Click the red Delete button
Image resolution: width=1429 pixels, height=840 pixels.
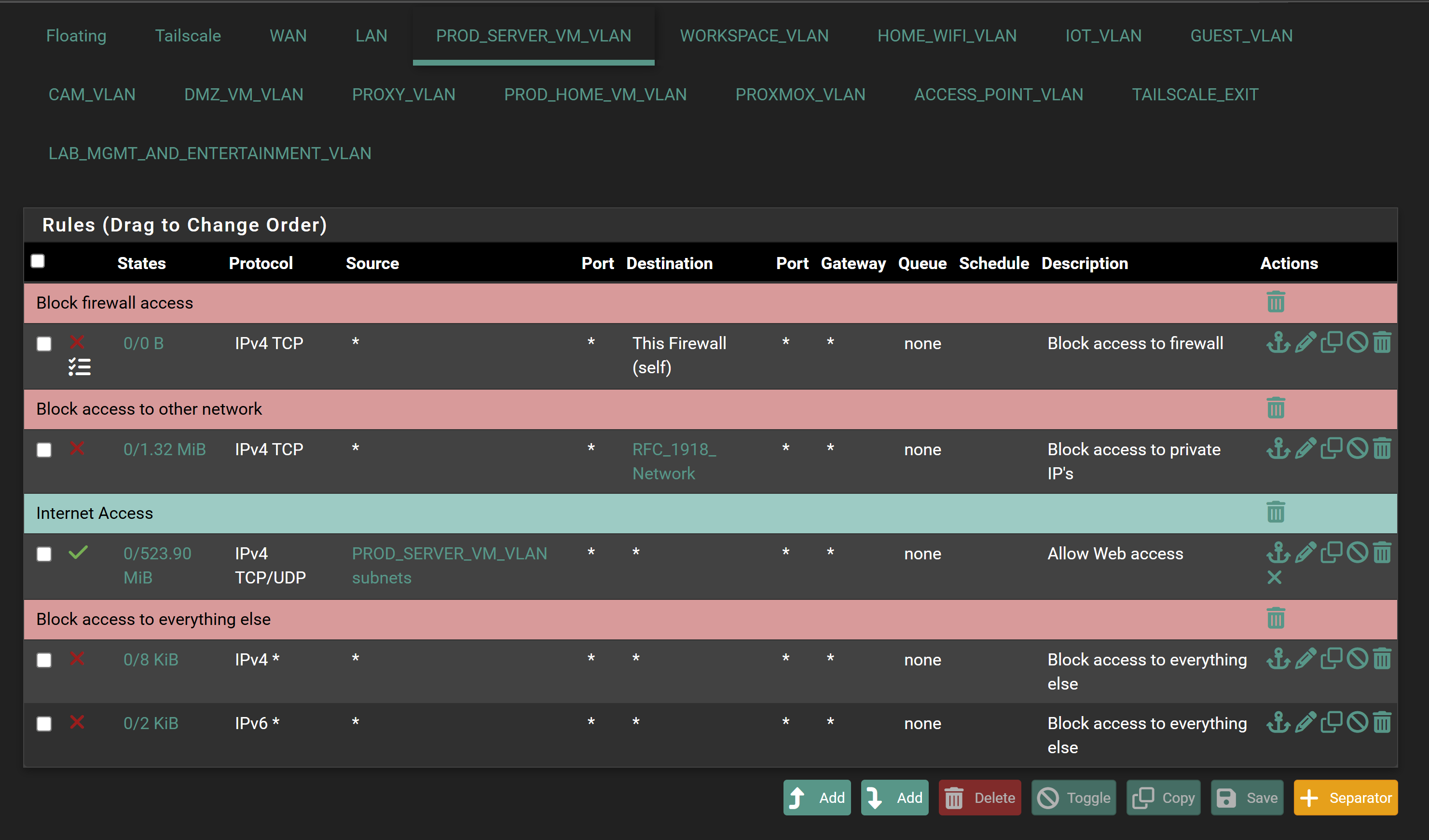[x=979, y=798]
